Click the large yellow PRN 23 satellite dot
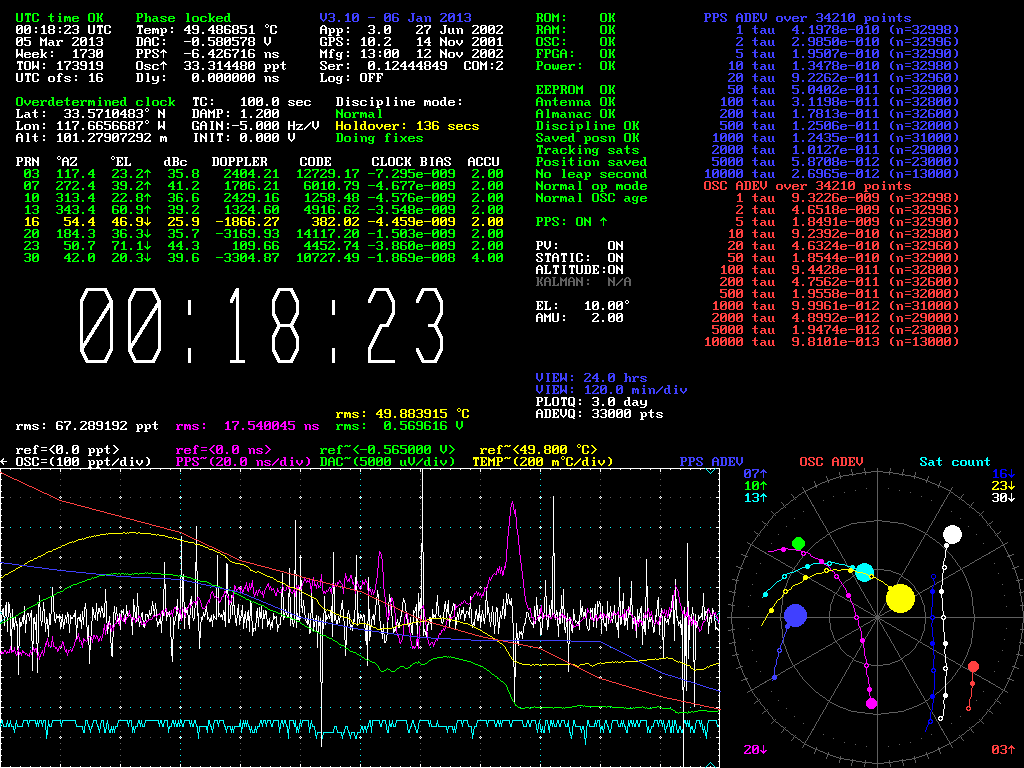This screenshot has width=1024, height=768. pyautogui.click(x=900, y=598)
